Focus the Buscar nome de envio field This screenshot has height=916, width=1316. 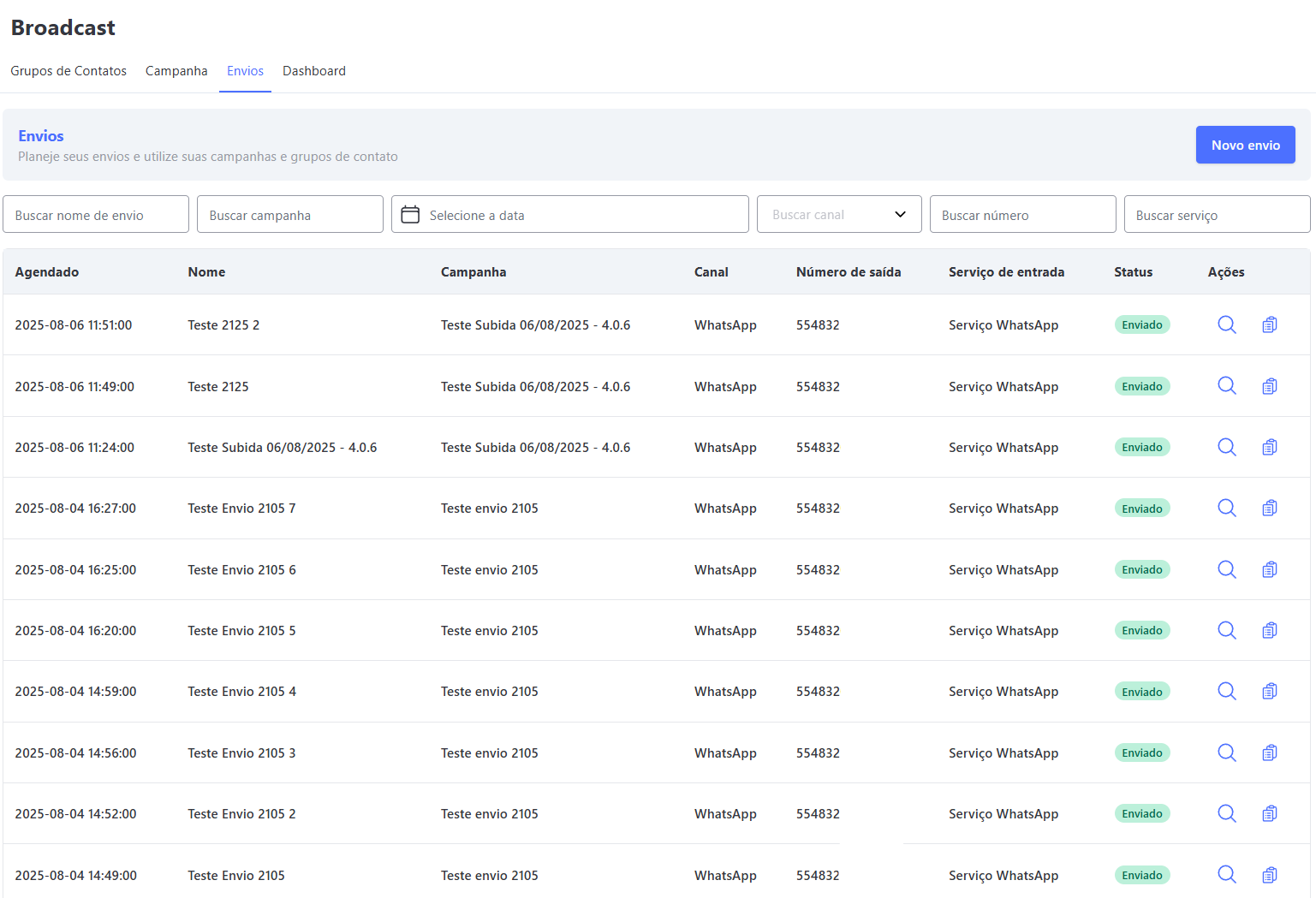click(x=96, y=215)
